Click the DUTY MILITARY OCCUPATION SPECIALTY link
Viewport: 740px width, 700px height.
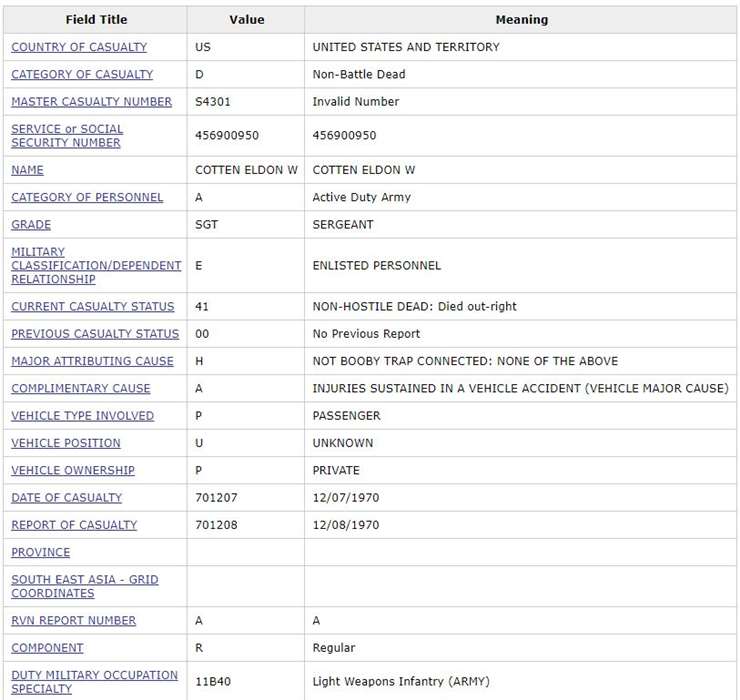(94, 682)
